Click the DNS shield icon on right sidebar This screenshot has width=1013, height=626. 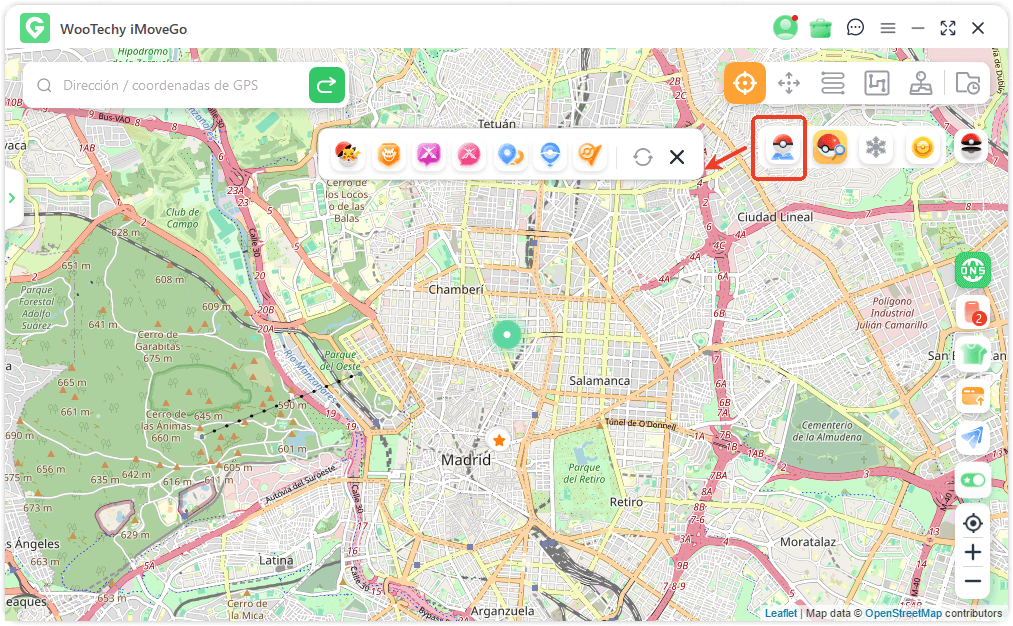pos(972,269)
